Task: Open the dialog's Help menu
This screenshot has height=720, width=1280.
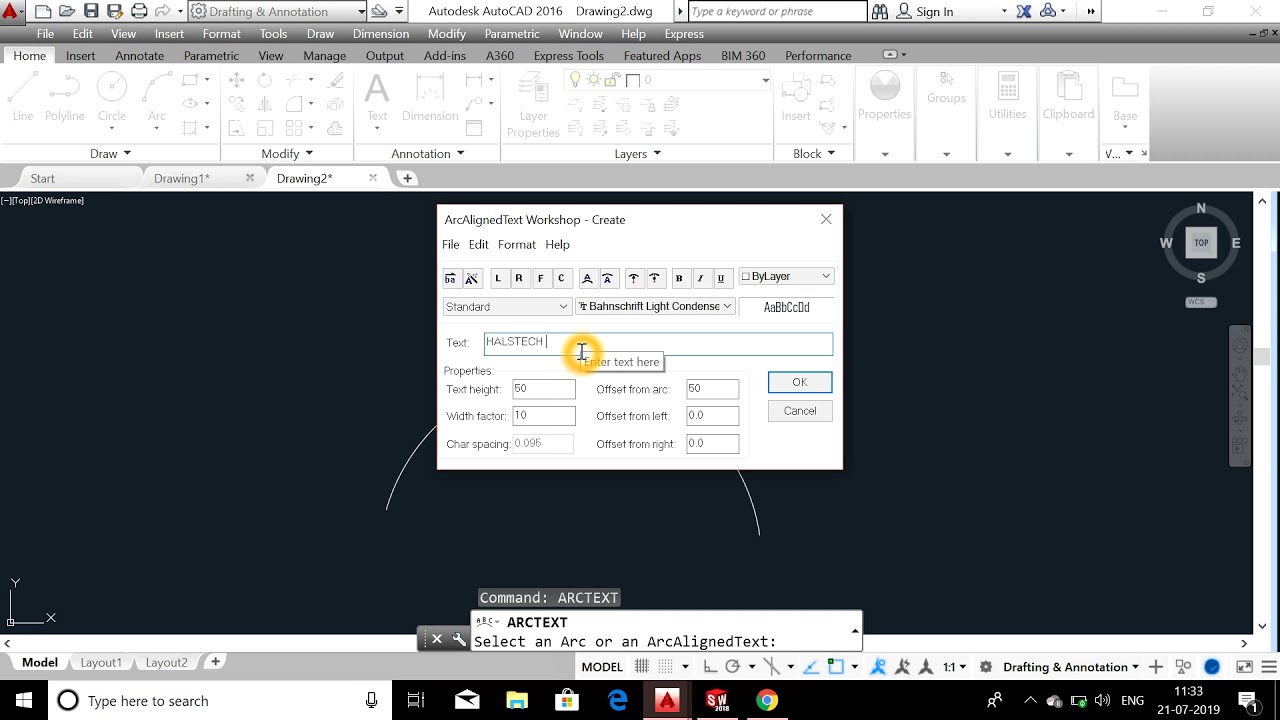Action: [558, 244]
